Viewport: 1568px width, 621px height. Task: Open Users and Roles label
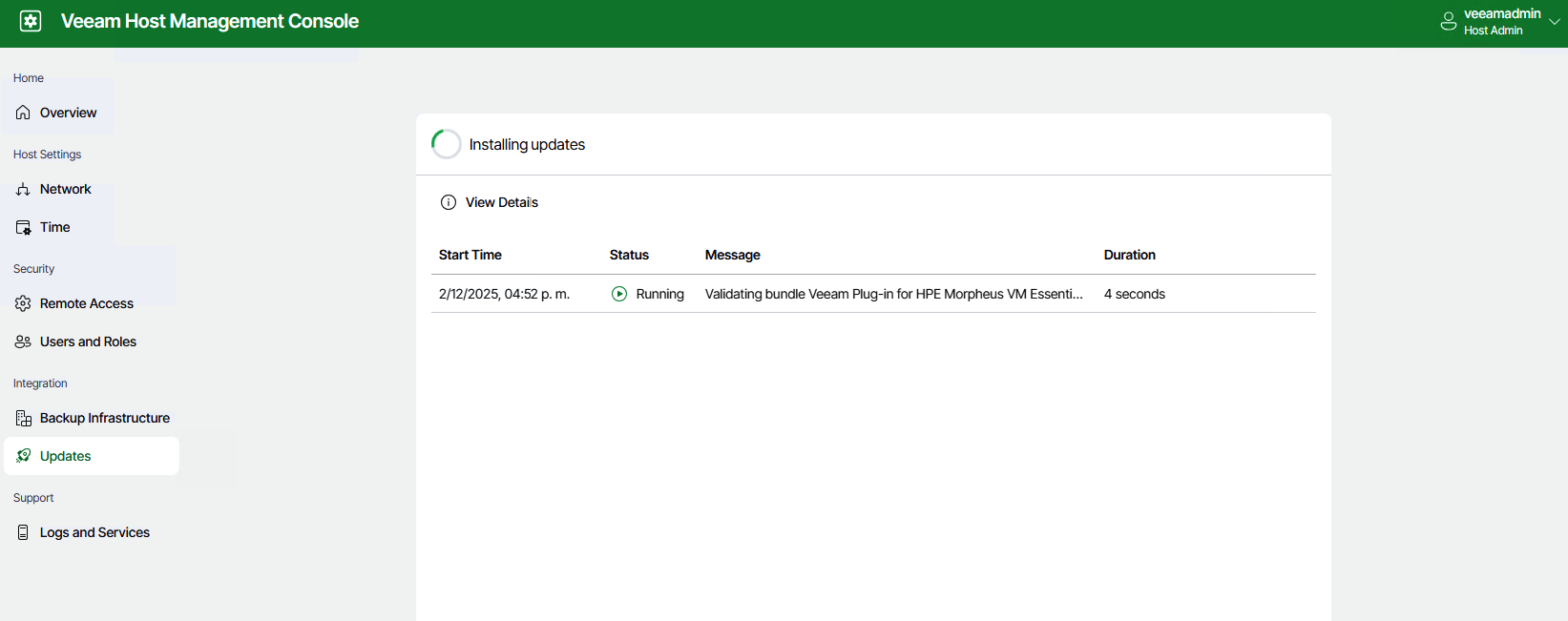click(88, 342)
